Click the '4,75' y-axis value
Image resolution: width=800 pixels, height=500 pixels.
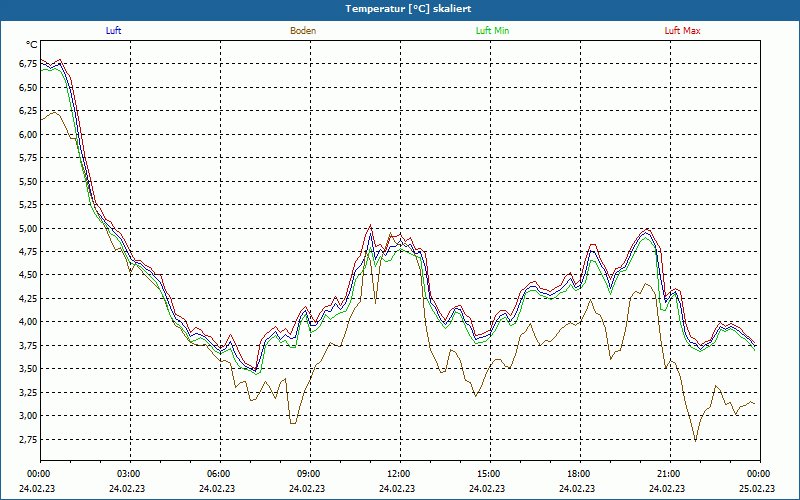click(28, 252)
